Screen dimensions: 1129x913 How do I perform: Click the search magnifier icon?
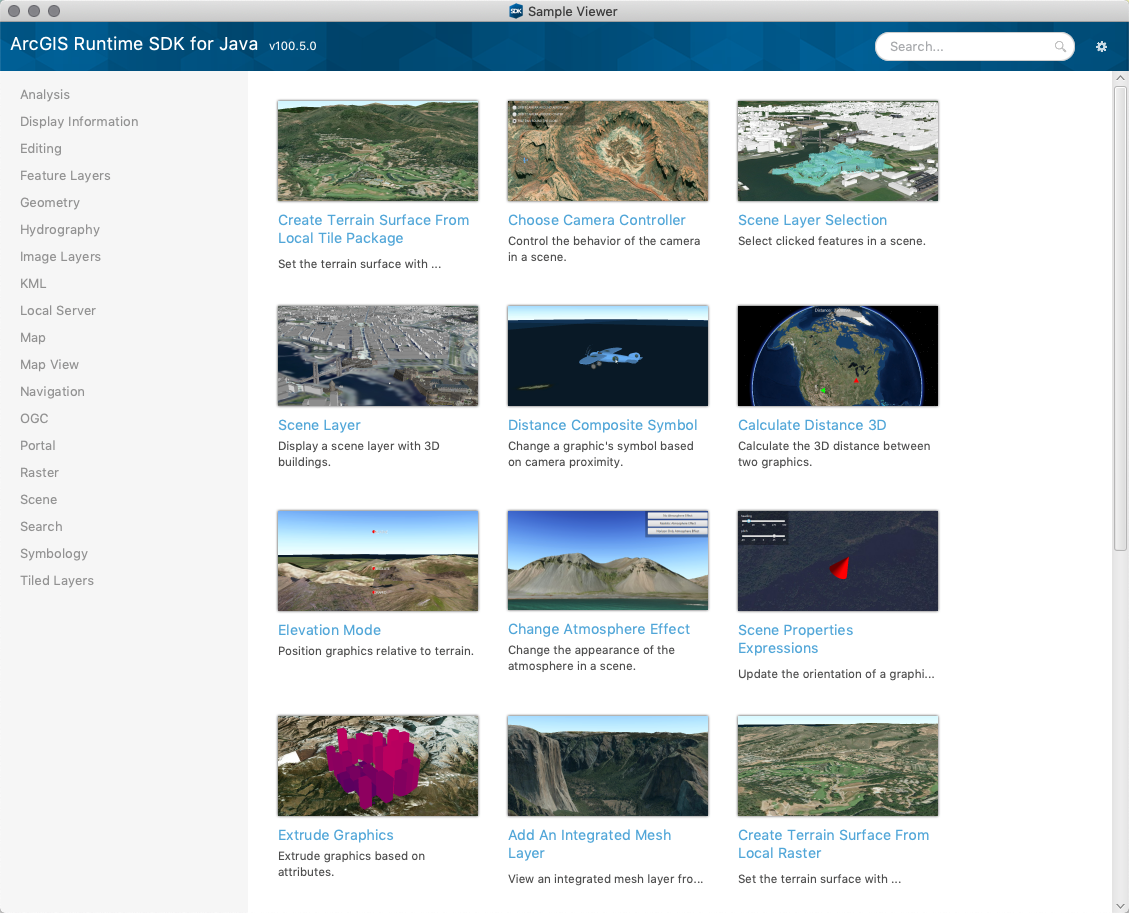(1060, 47)
